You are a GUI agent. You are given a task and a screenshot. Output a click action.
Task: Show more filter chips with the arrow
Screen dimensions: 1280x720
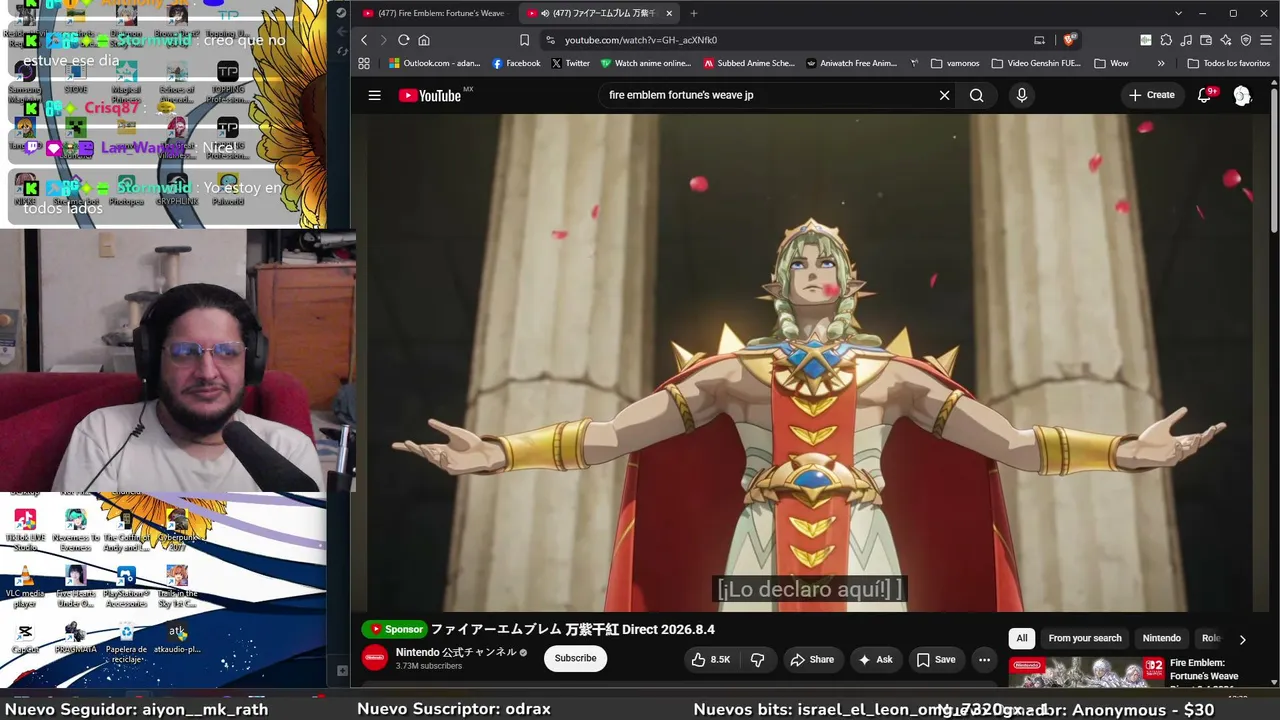(x=1242, y=639)
